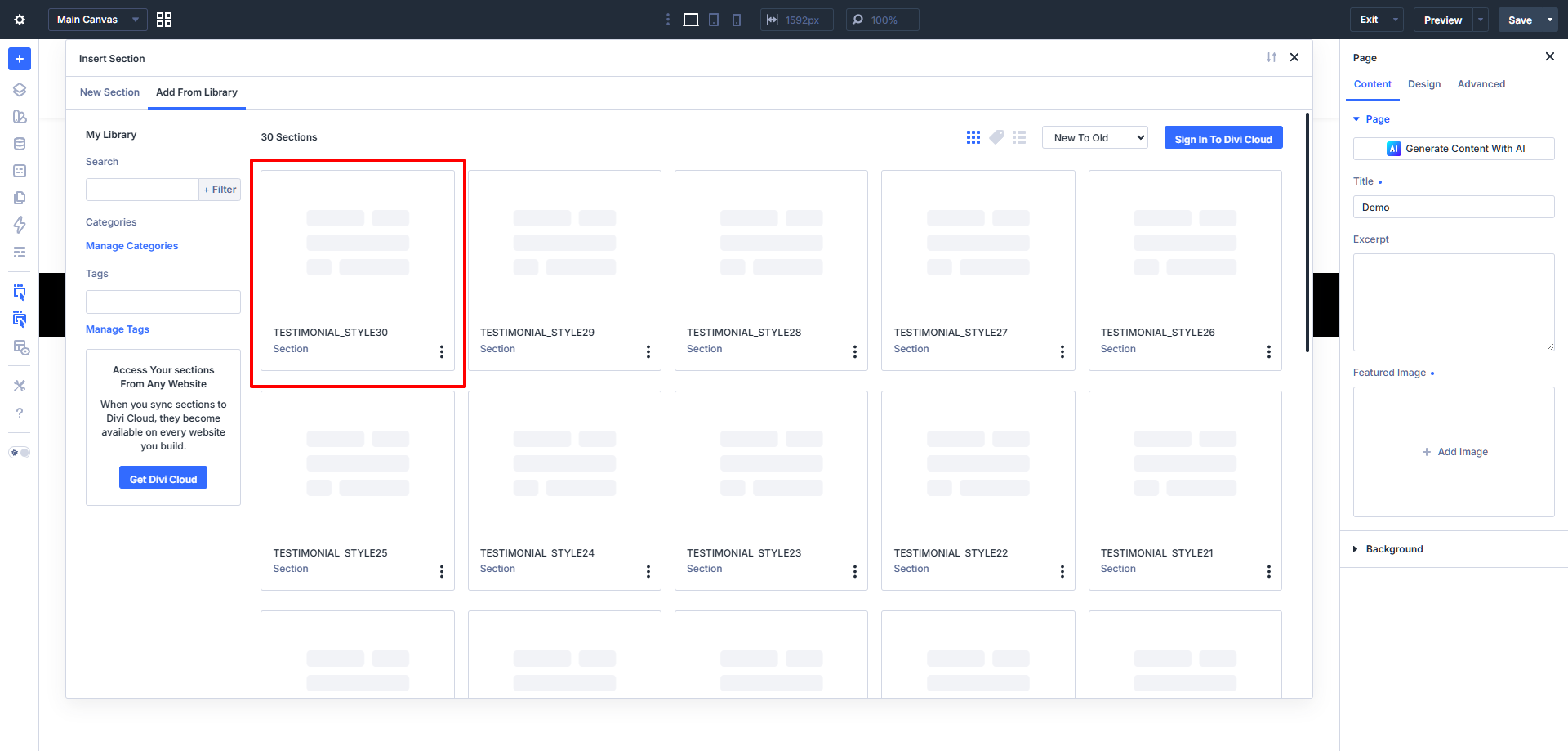
Task: Click Add Image in Featured Image box
Action: (x=1454, y=452)
